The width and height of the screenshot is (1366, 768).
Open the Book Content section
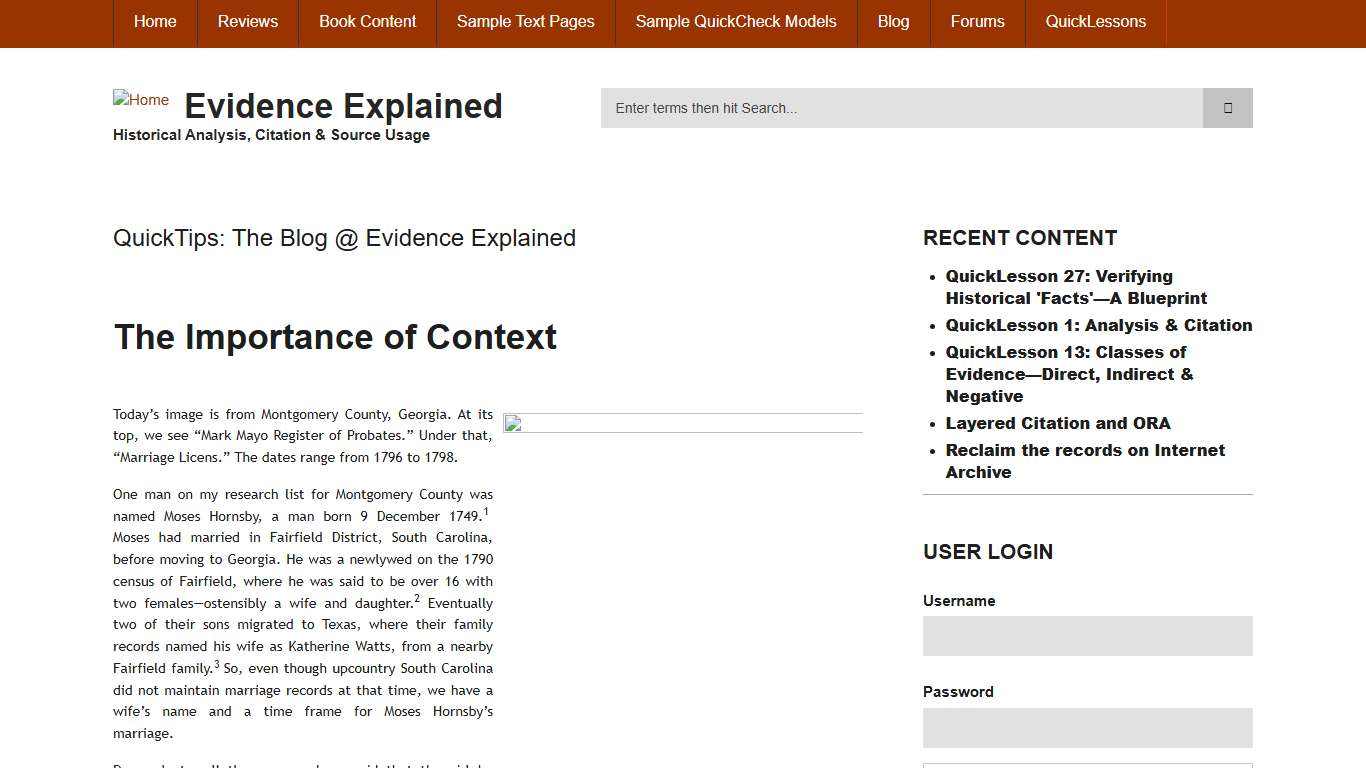(367, 21)
